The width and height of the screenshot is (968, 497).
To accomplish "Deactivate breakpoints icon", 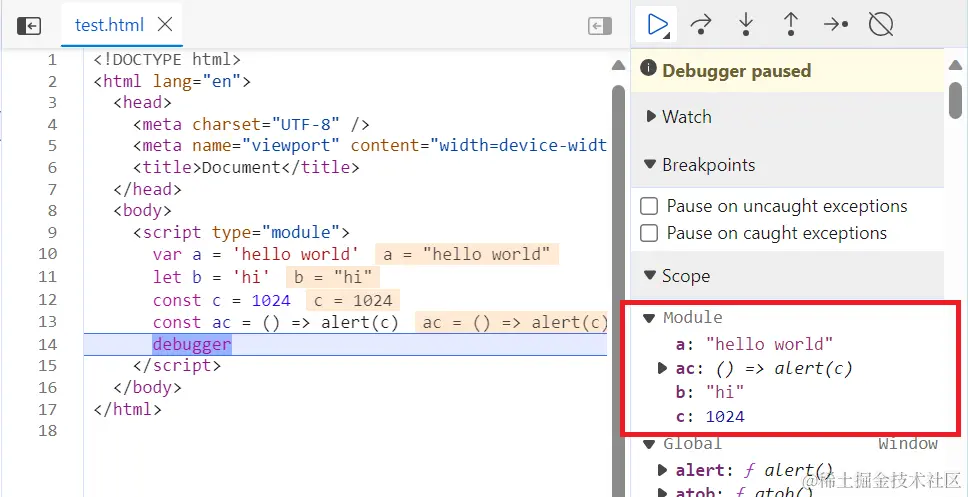I will pos(881,25).
